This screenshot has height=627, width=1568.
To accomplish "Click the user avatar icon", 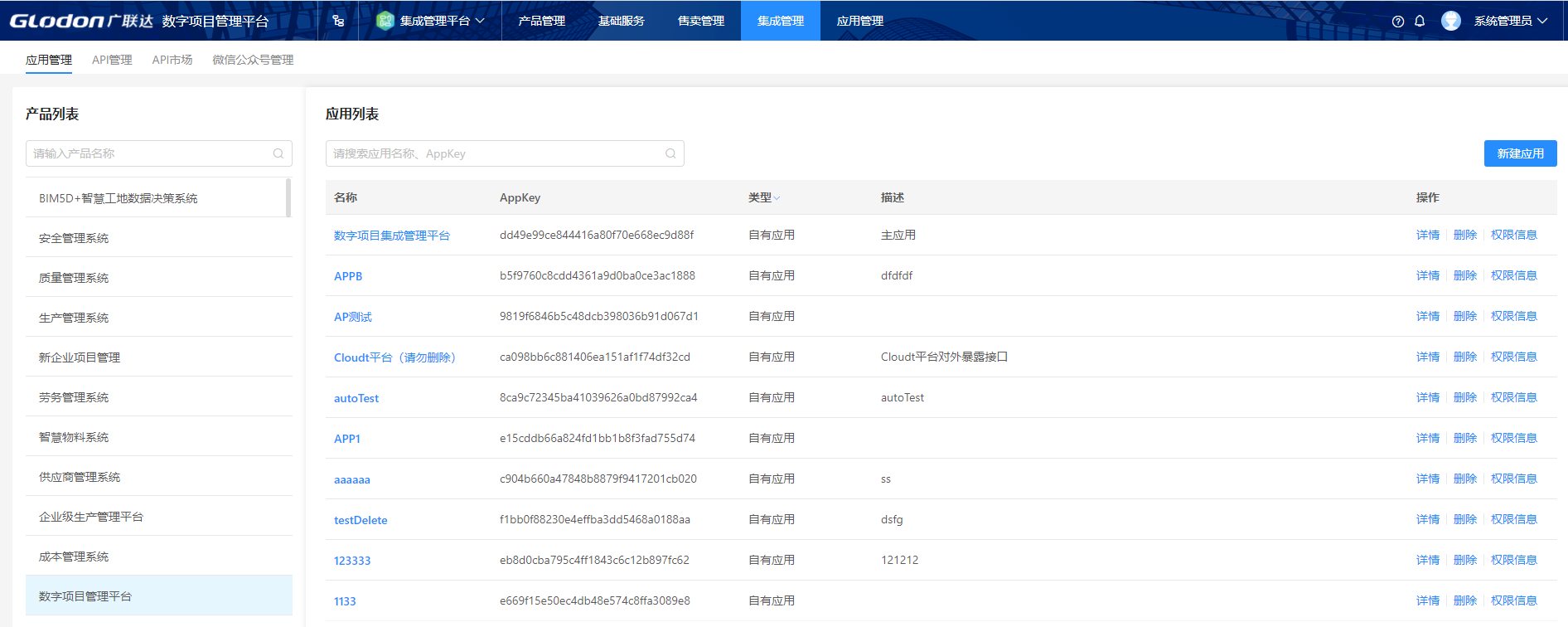I will pos(1450,21).
